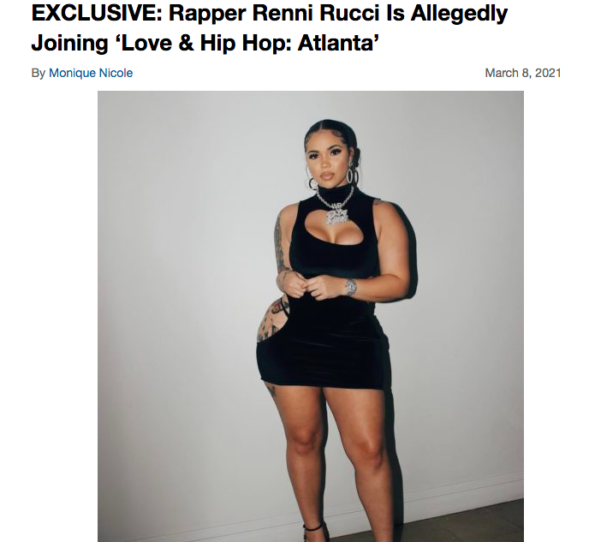Screen dimensions: 595x542
Task: Click the 'By' label before author name
Action: coord(38,73)
